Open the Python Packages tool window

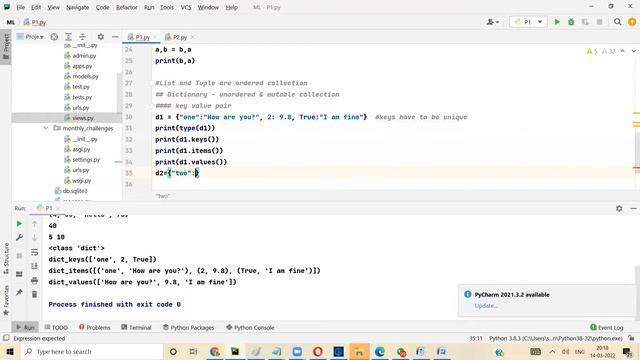click(188, 327)
